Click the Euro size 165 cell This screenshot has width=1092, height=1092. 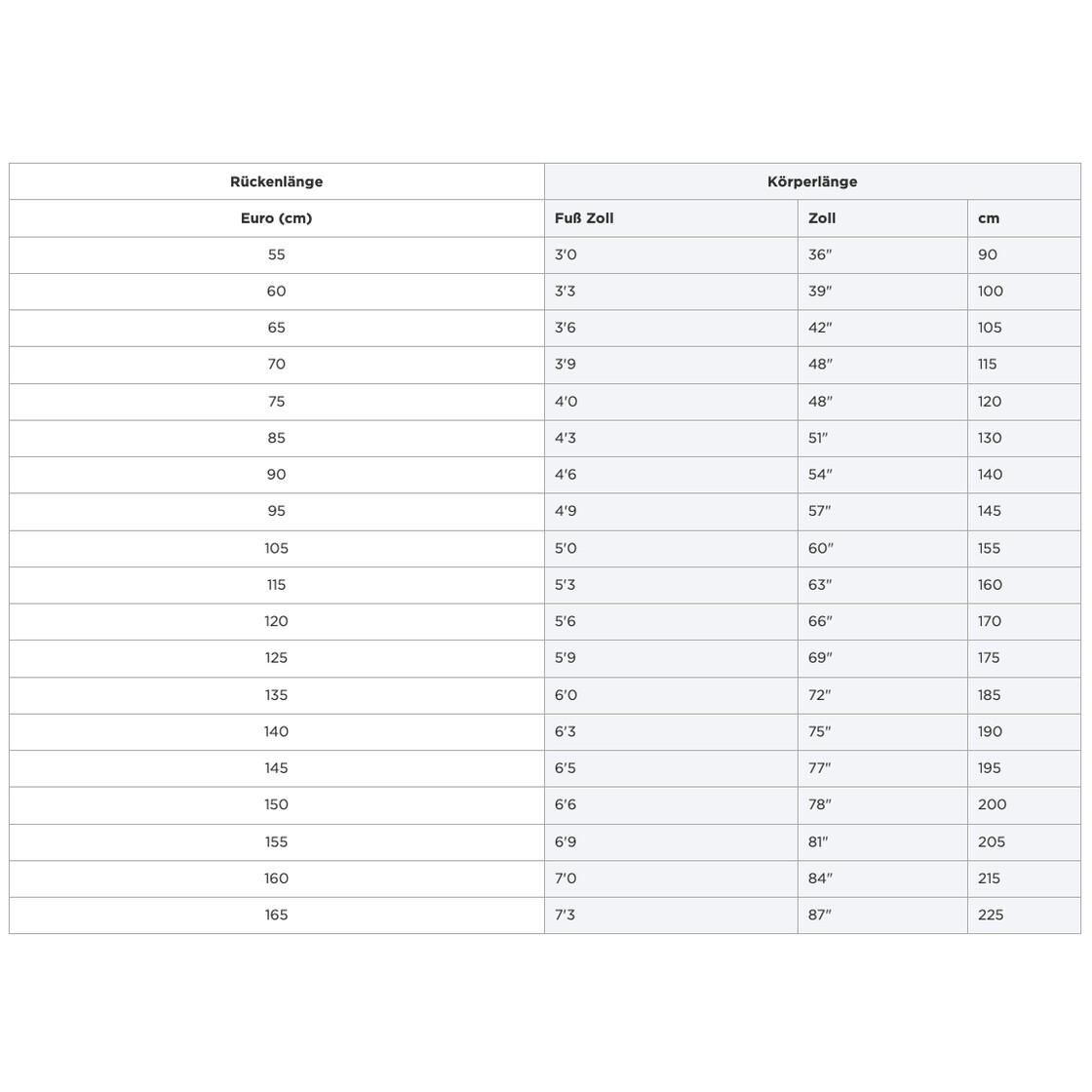[x=276, y=915]
